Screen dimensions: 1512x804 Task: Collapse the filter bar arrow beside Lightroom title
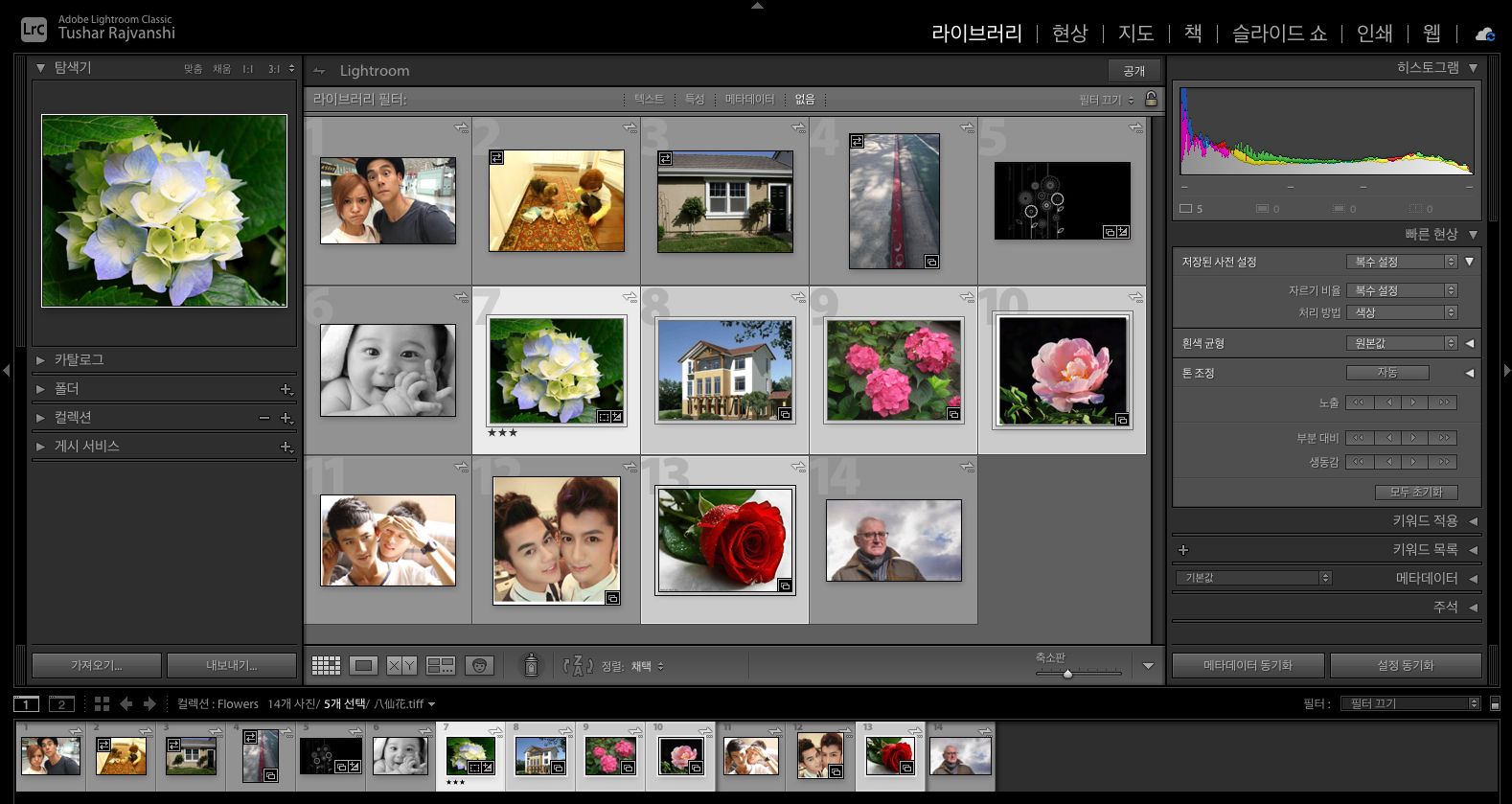point(319,71)
